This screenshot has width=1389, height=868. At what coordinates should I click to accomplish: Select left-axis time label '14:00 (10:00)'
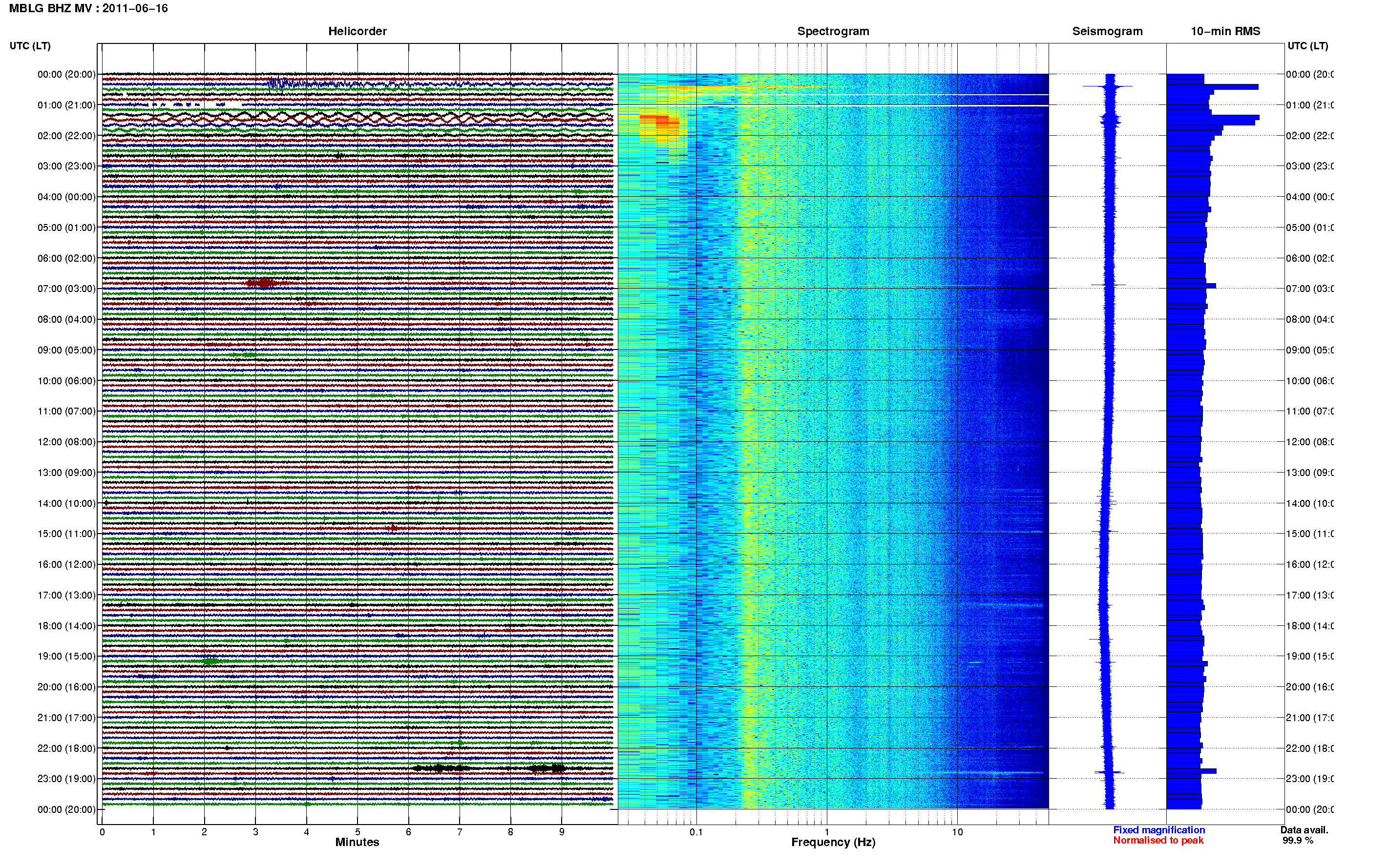tap(66, 503)
